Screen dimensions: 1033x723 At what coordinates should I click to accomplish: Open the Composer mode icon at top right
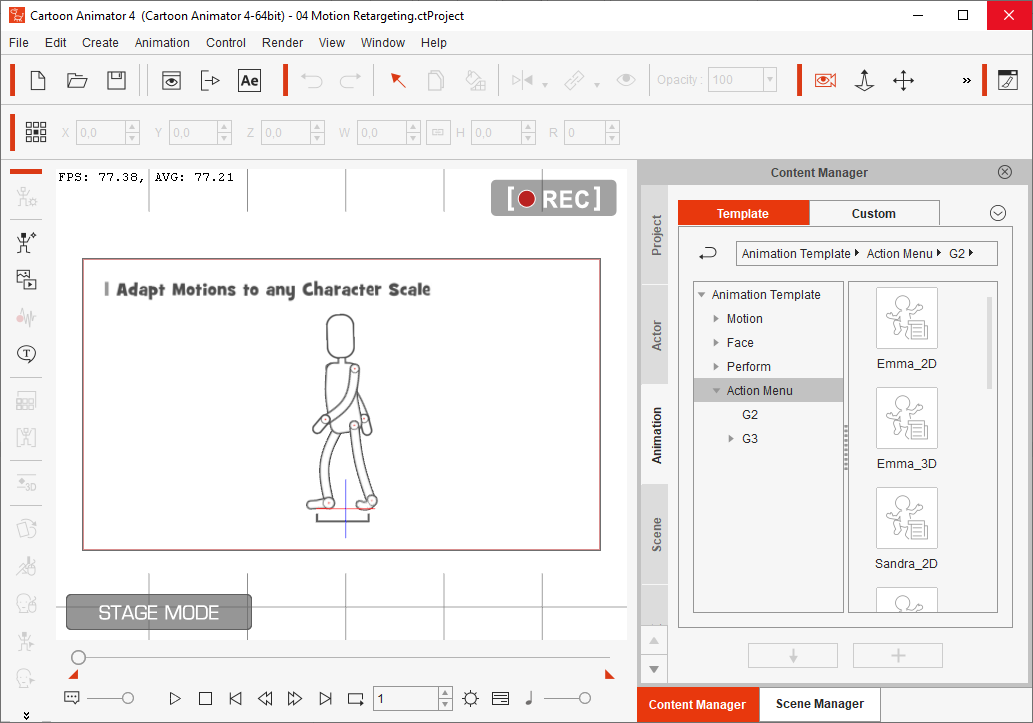(1008, 80)
